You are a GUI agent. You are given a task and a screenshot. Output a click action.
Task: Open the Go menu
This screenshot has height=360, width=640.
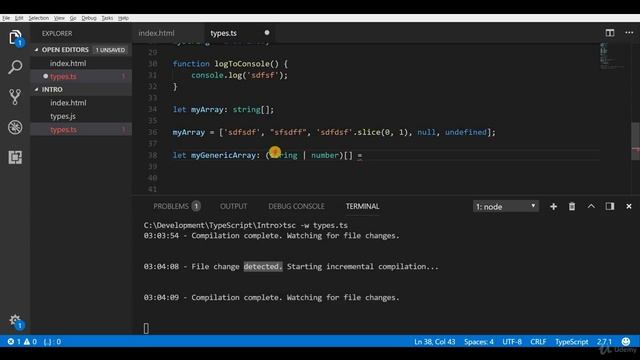click(x=73, y=18)
